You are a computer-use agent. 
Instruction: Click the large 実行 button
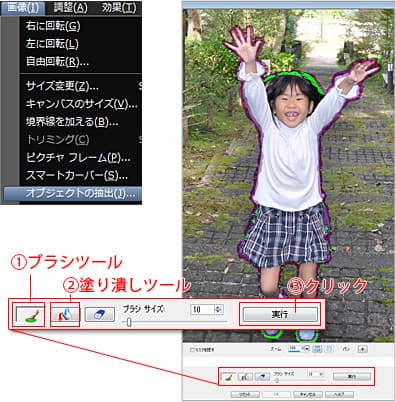point(280,314)
